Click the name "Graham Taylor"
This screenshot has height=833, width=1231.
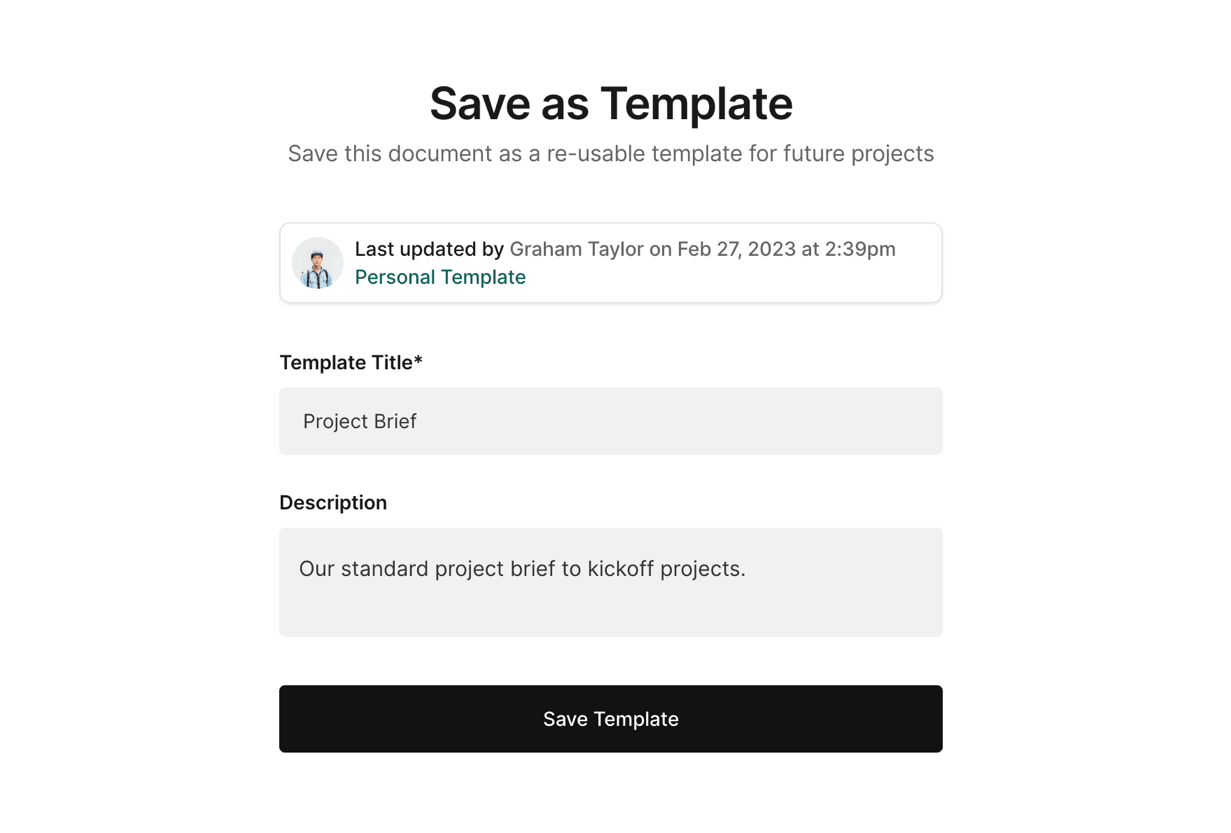[576, 249]
